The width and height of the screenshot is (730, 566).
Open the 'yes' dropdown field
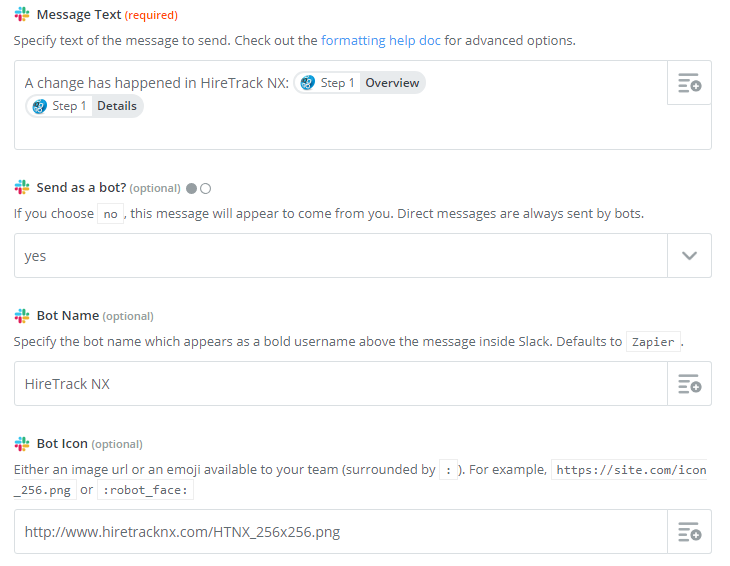pyautogui.click(x=341, y=256)
